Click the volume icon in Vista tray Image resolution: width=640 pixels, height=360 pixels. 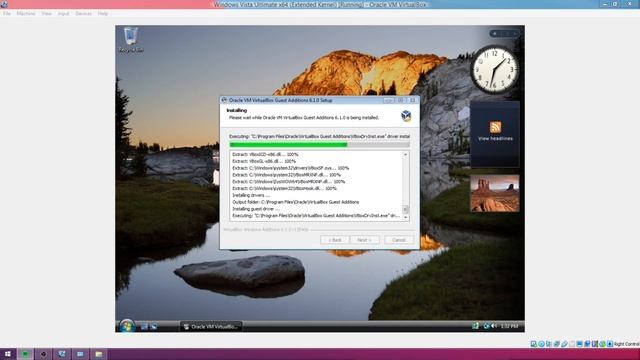pyautogui.click(x=494, y=326)
